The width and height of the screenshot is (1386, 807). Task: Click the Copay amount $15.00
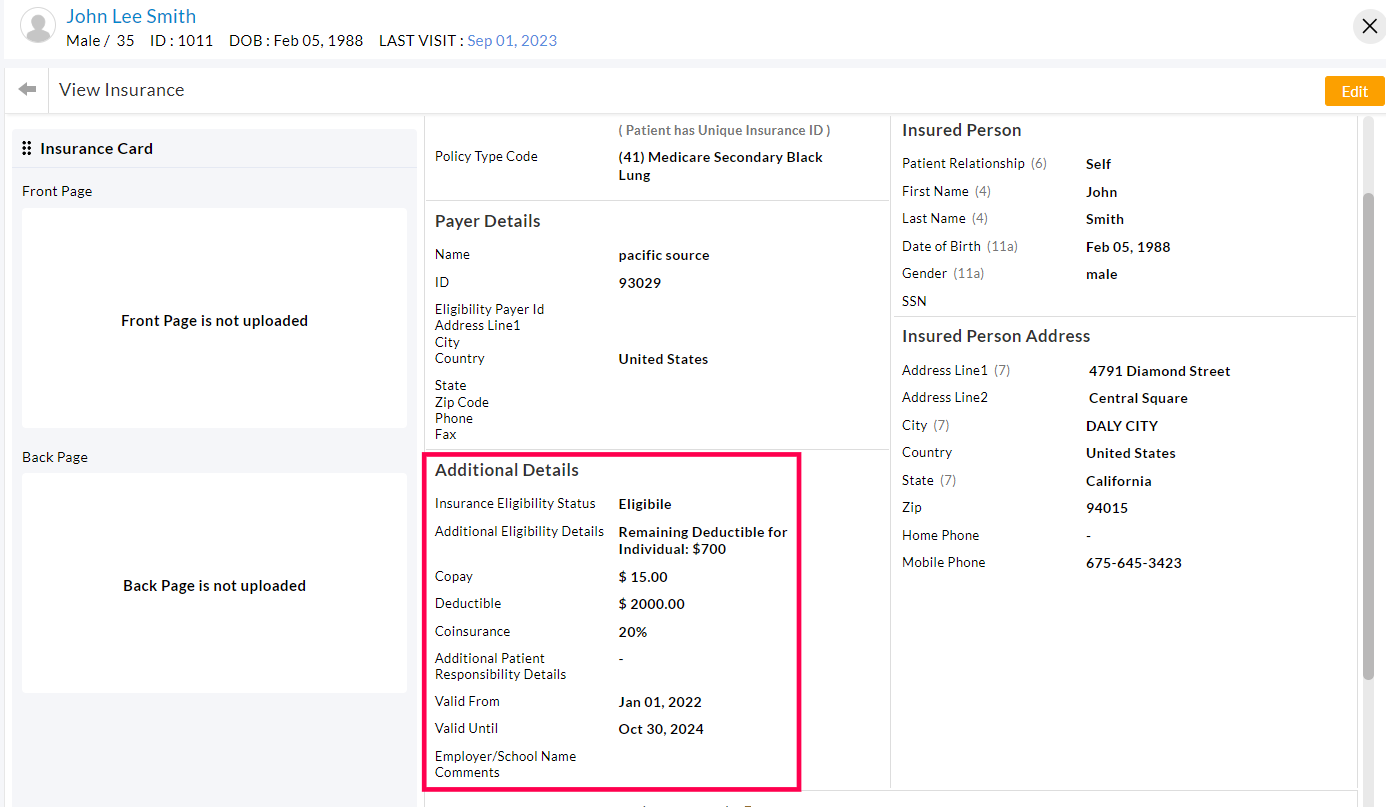pos(640,576)
